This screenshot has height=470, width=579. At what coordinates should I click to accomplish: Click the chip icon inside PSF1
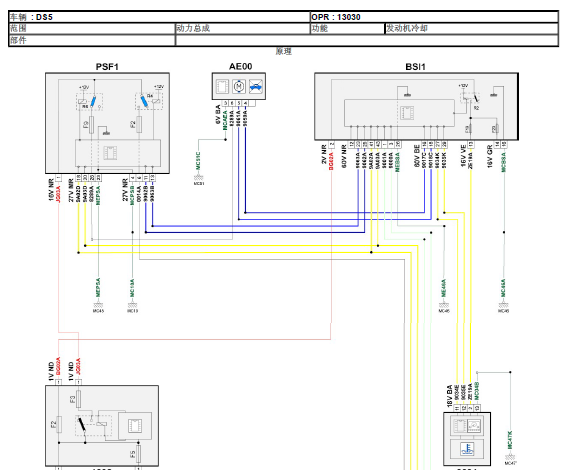110,152
